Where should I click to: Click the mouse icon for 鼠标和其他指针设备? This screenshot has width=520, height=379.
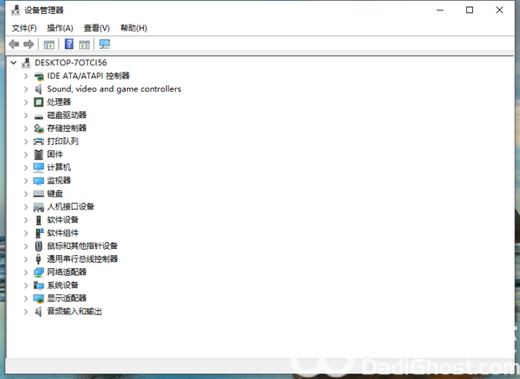coord(39,246)
